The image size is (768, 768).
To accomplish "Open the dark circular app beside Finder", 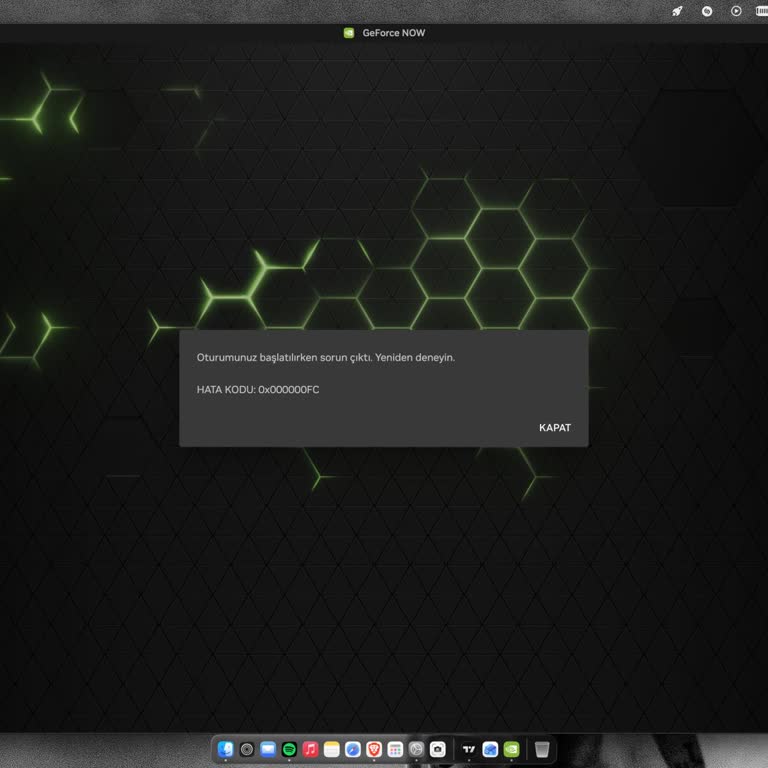I will (x=247, y=749).
